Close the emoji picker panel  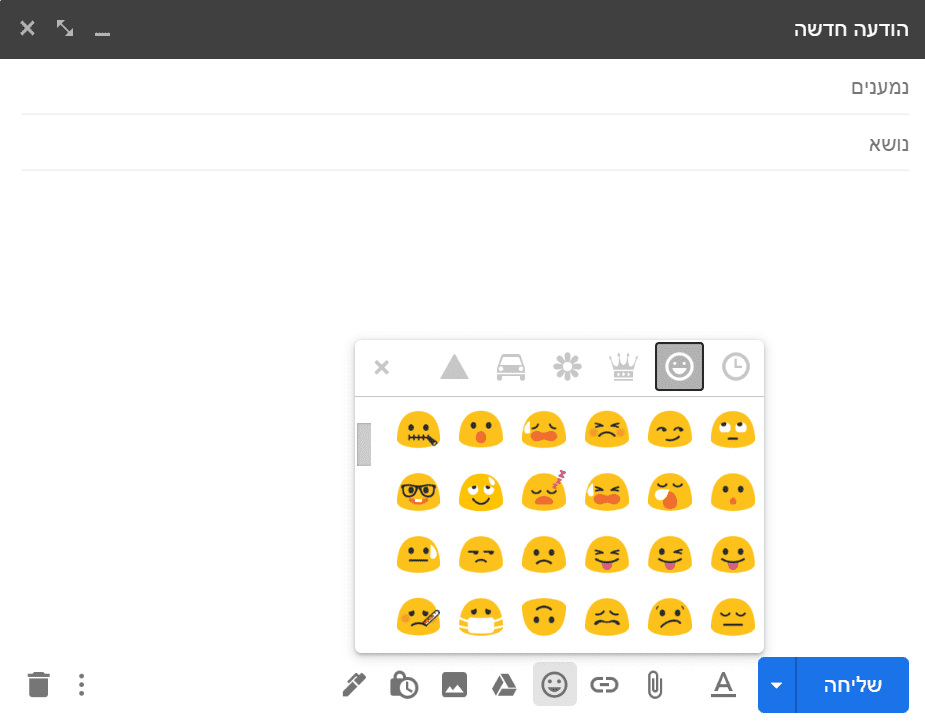tap(382, 367)
